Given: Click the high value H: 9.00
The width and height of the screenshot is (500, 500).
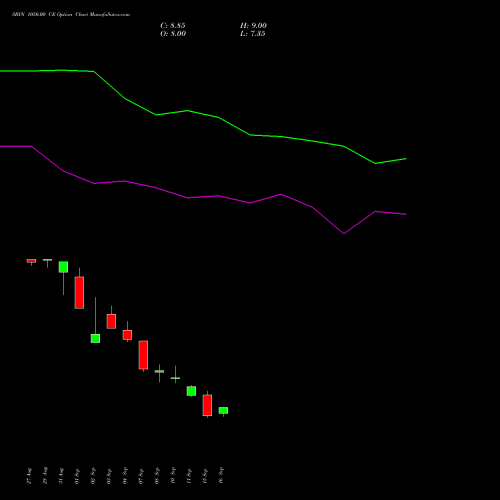Looking at the screenshot, I should tap(253, 26).
